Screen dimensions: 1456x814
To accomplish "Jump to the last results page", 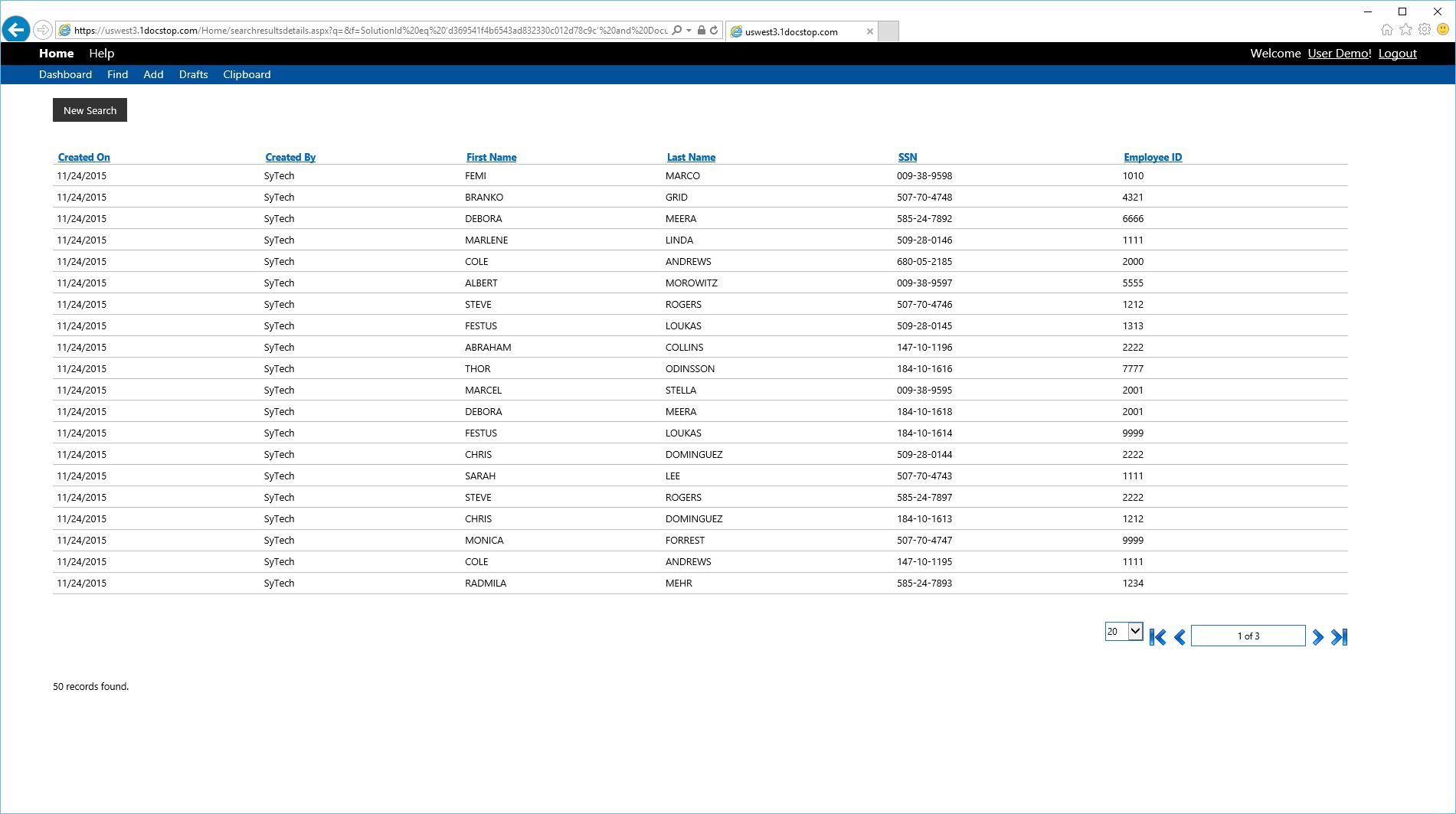I will (x=1339, y=637).
